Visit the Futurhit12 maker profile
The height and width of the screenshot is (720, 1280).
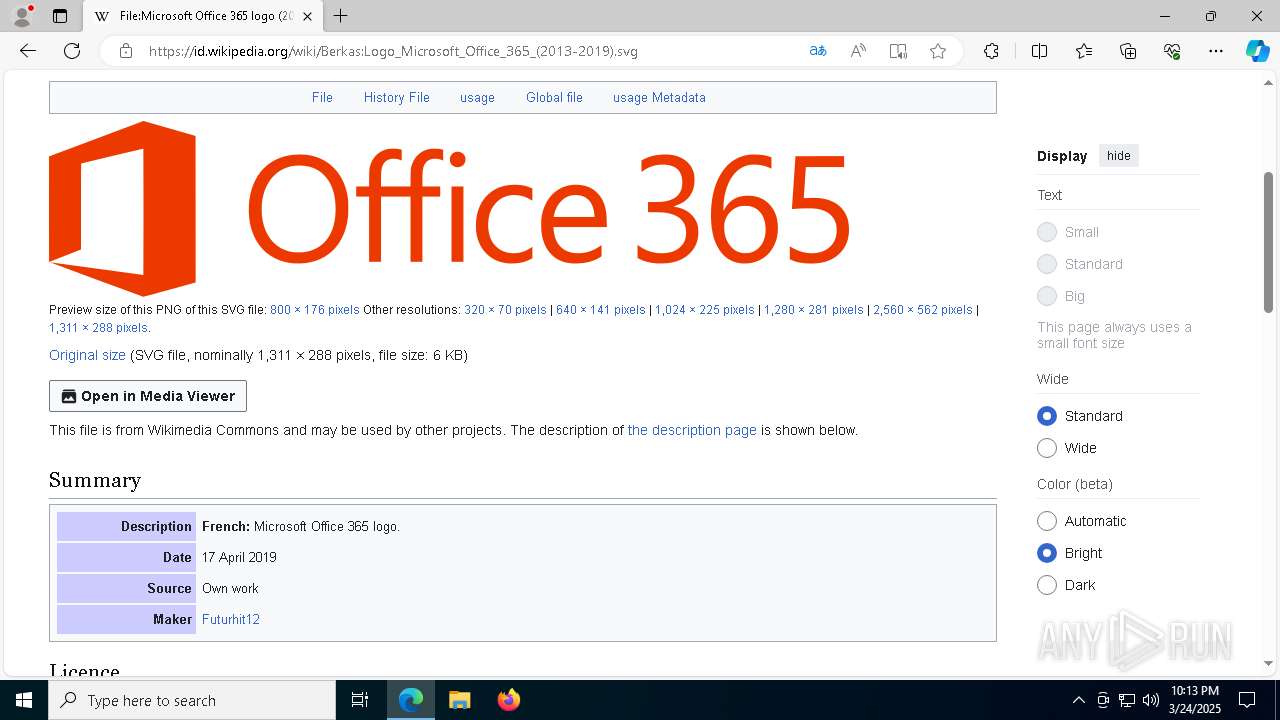click(231, 619)
